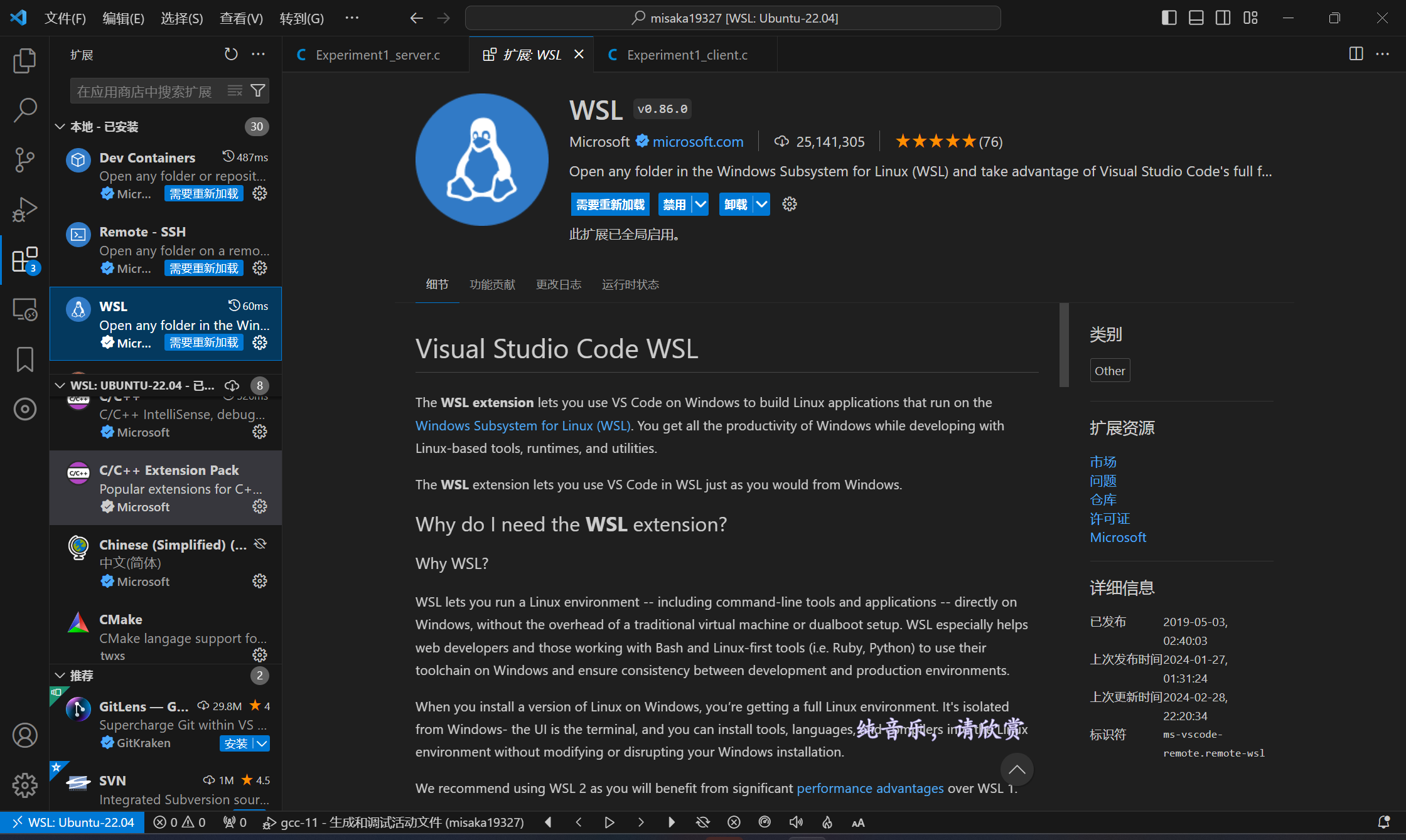Customize layout icon in title bar
Viewport: 1406px width, 840px height.
[1250, 18]
